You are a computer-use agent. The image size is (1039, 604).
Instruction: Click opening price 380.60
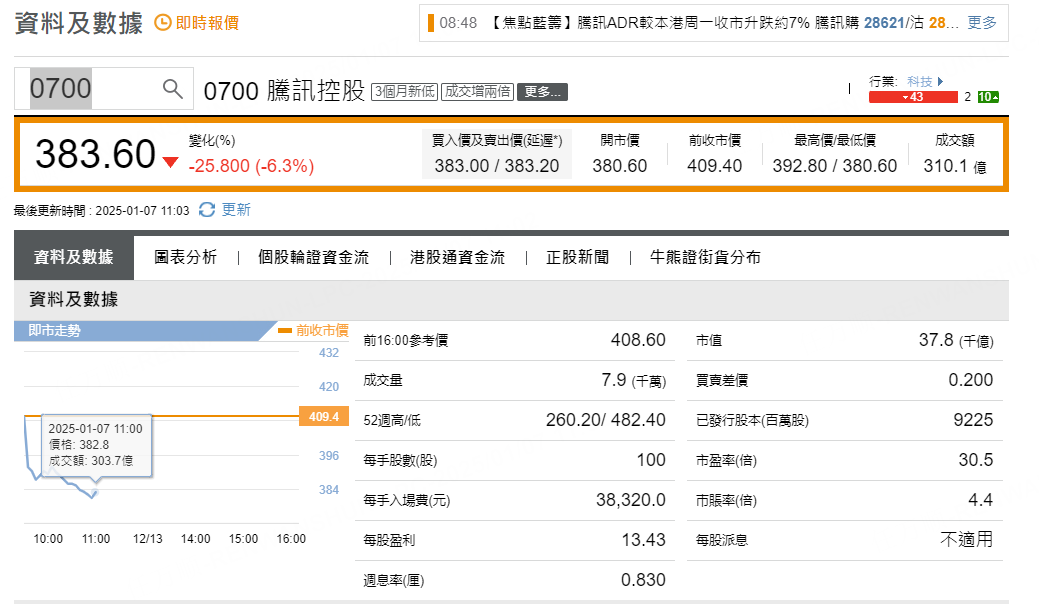(620, 166)
